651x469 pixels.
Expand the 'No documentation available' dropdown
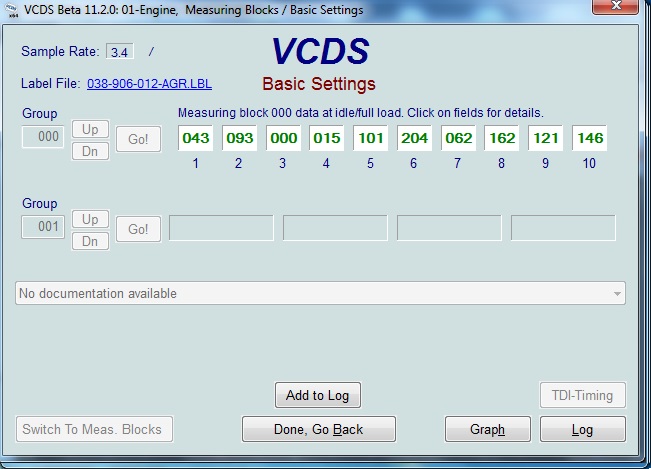617,293
